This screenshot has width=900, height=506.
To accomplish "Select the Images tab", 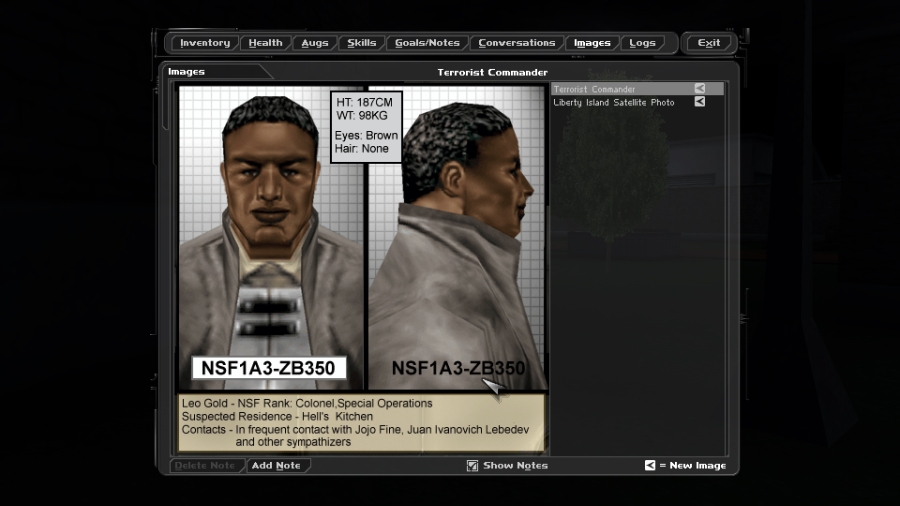I will (592, 43).
